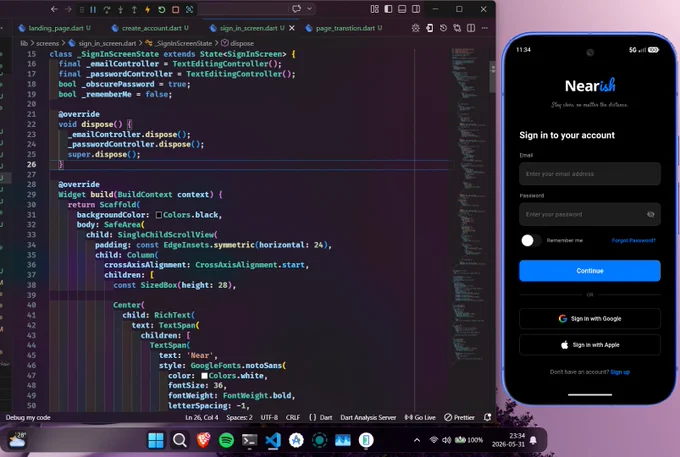
Task: Toggle the bottom panel
Action: [x=402, y=9]
